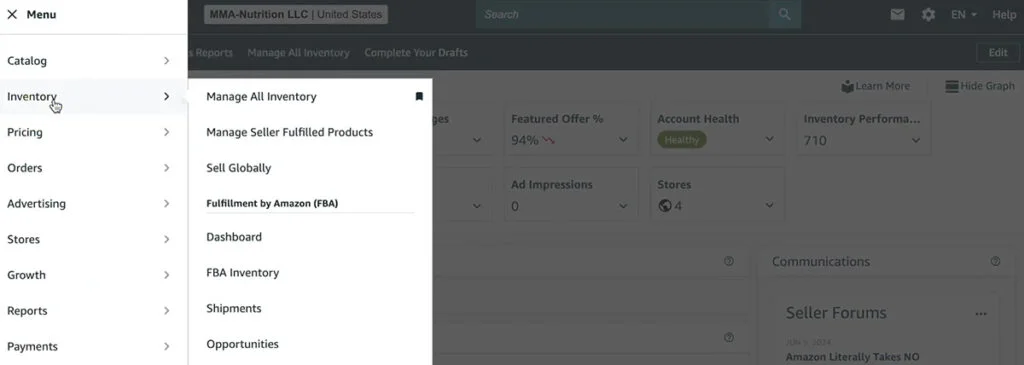The height and width of the screenshot is (365, 1024).
Task: Open Shipments in submenu
Action: pos(234,308)
